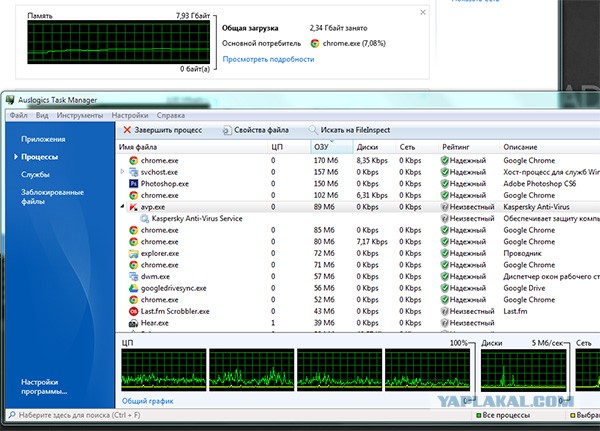
Task: Click the magnifier icon for FileInspect search
Action: (313, 130)
